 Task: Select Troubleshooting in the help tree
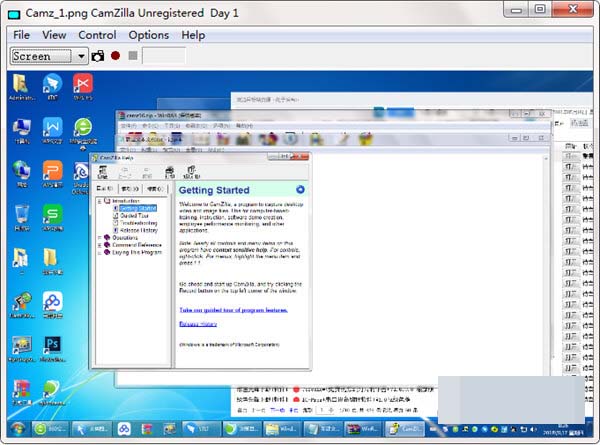(139, 223)
